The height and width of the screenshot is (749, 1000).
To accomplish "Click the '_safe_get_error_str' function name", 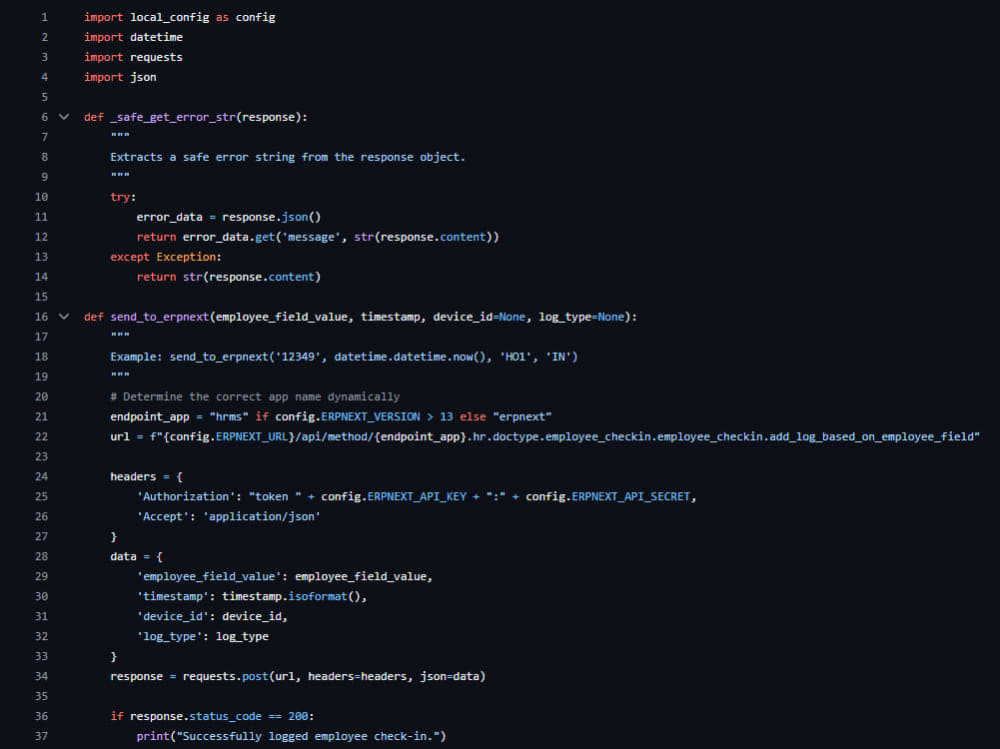I will click(173, 117).
